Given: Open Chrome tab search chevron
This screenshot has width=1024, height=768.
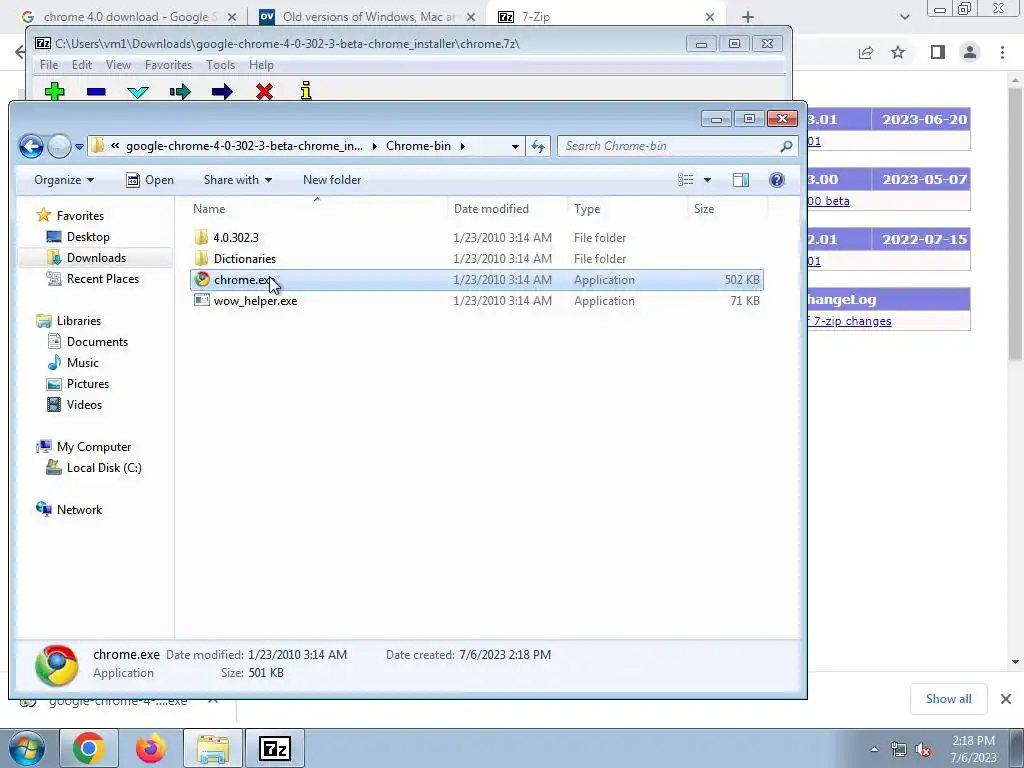Looking at the screenshot, I should point(904,17).
